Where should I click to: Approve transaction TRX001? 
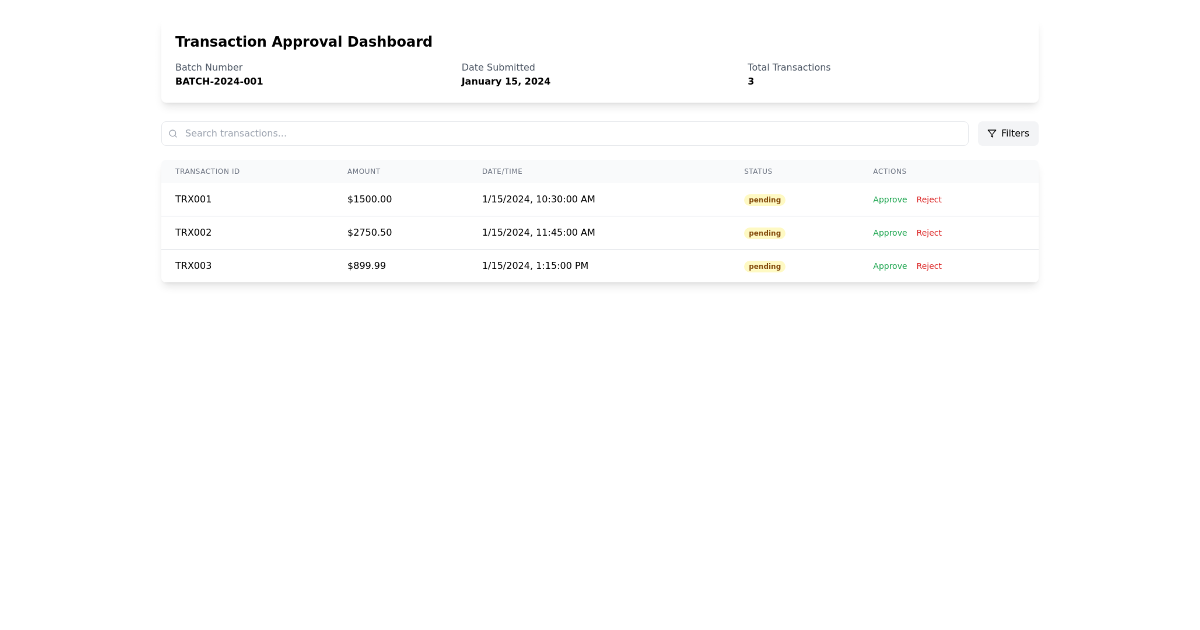pos(889,199)
